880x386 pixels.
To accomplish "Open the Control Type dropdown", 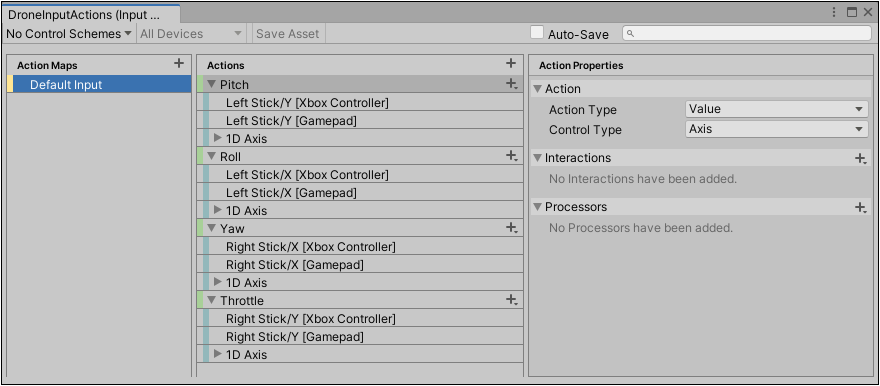I will pyautogui.click(x=776, y=129).
